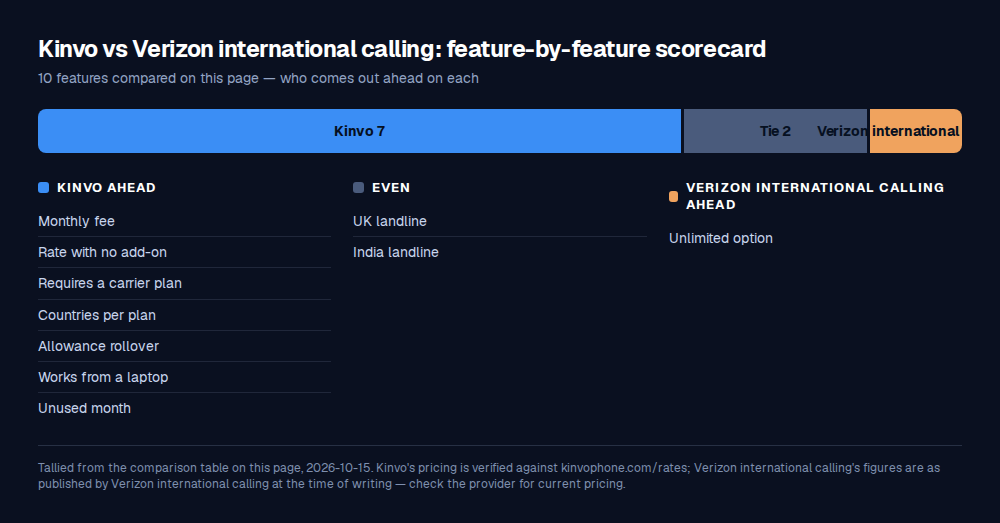Click the 'Works from a laptop' row
1000x523 pixels.
(184, 378)
